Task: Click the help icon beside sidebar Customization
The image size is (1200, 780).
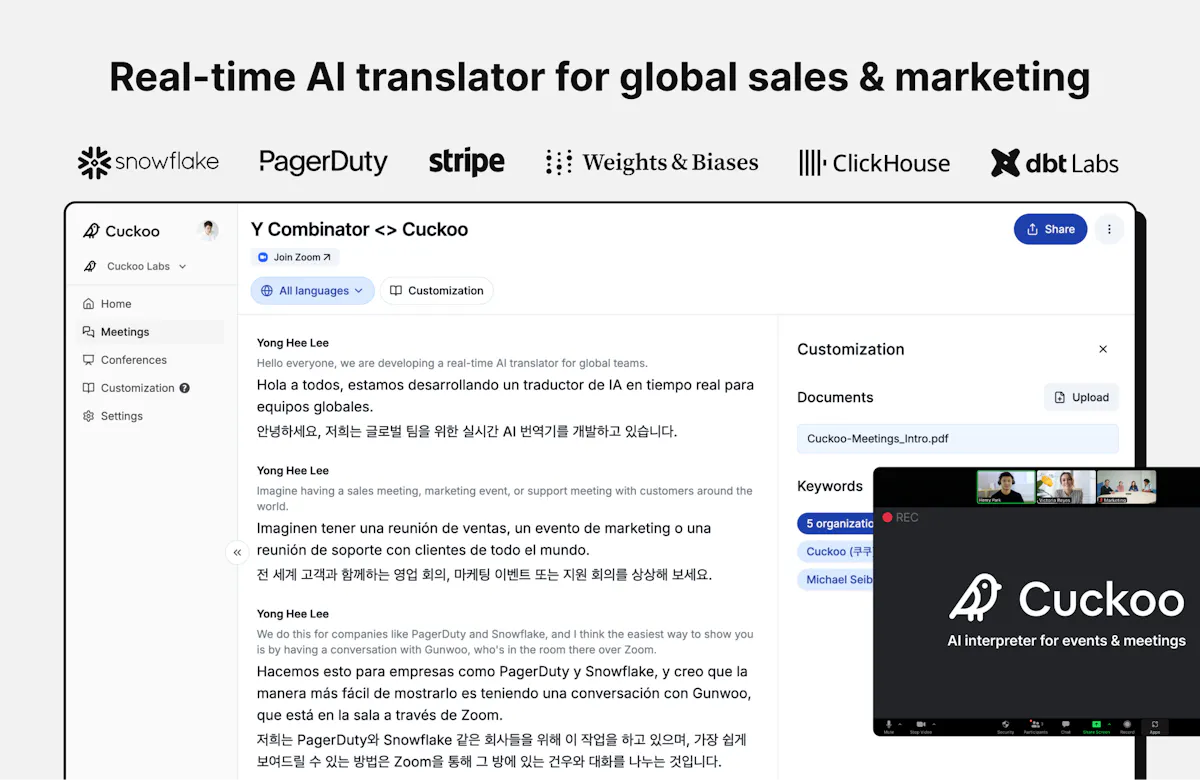Action: point(184,388)
